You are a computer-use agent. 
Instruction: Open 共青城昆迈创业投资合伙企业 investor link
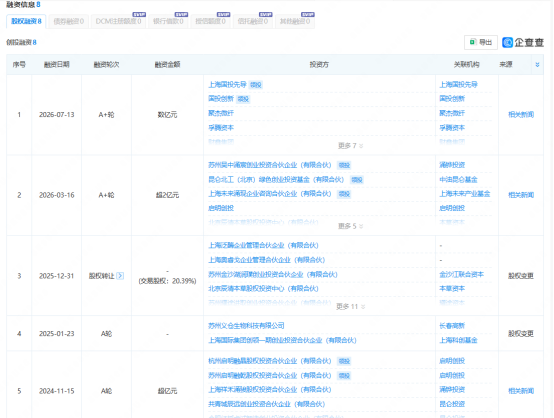coord(266,404)
